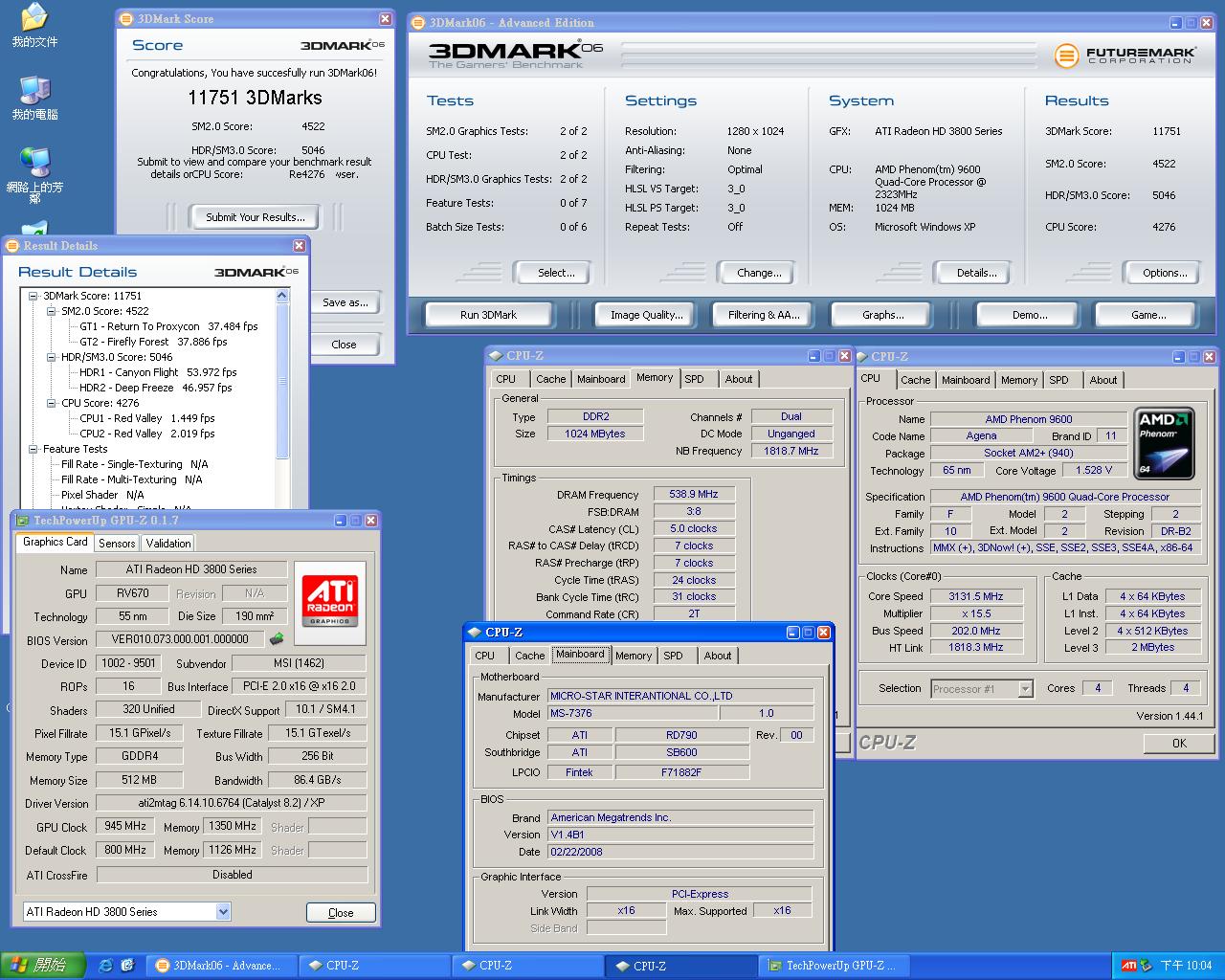This screenshot has height=980, width=1225.
Task: Click the RD790 chipset field
Action: [x=681, y=735]
